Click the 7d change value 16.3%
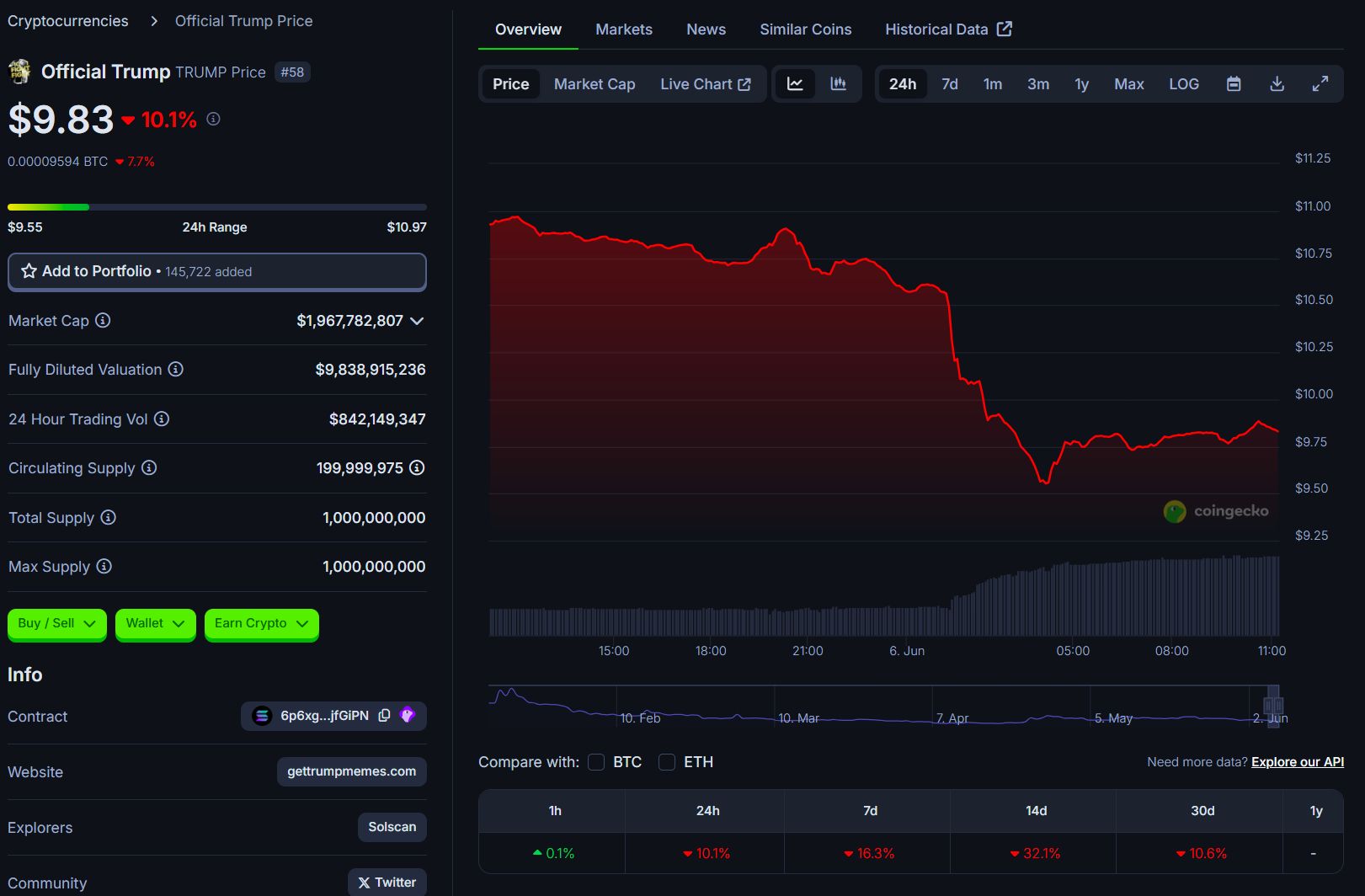Viewport: 1365px width, 896px height. 869,854
